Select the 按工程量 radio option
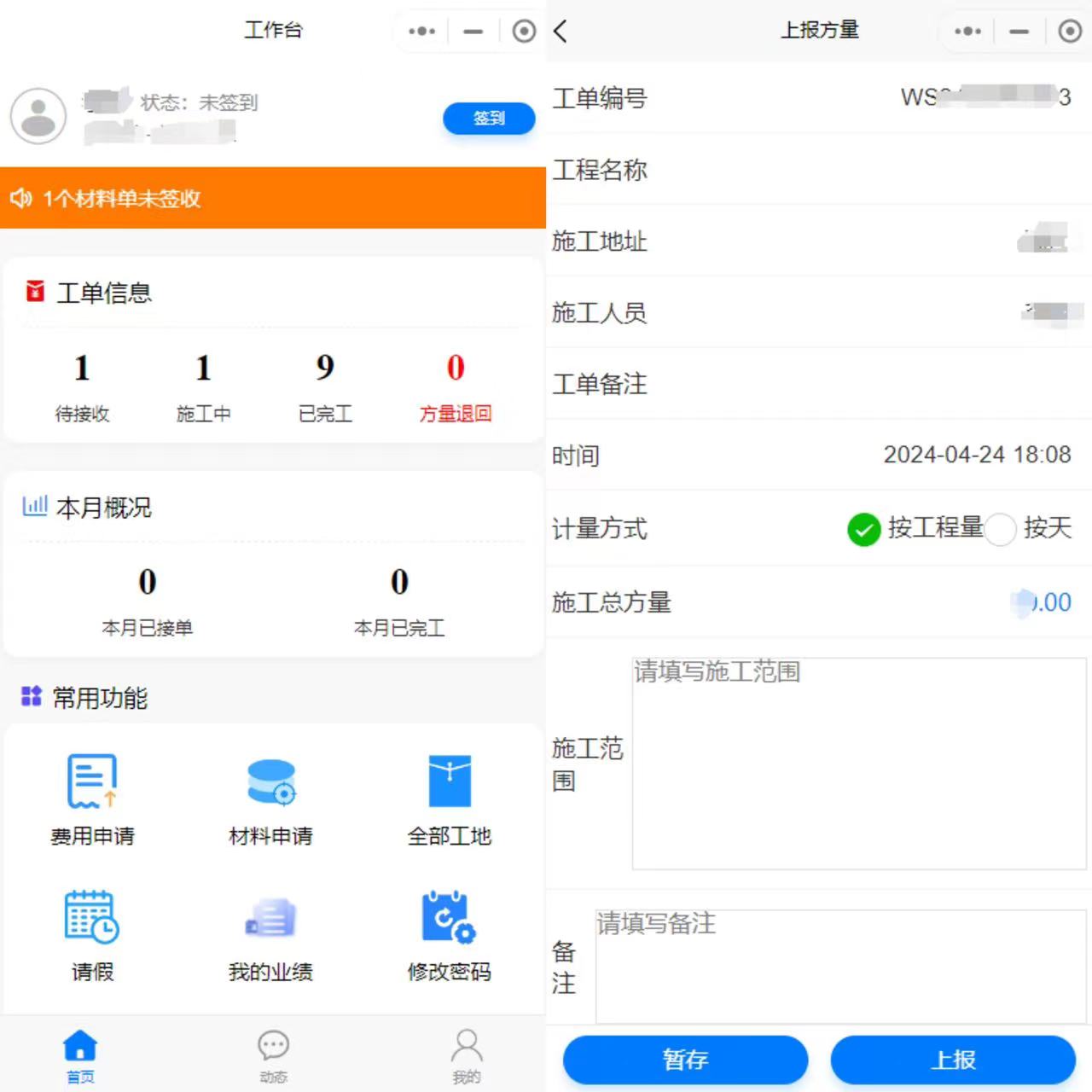Viewport: 1092px width, 1092px height. 864,529
